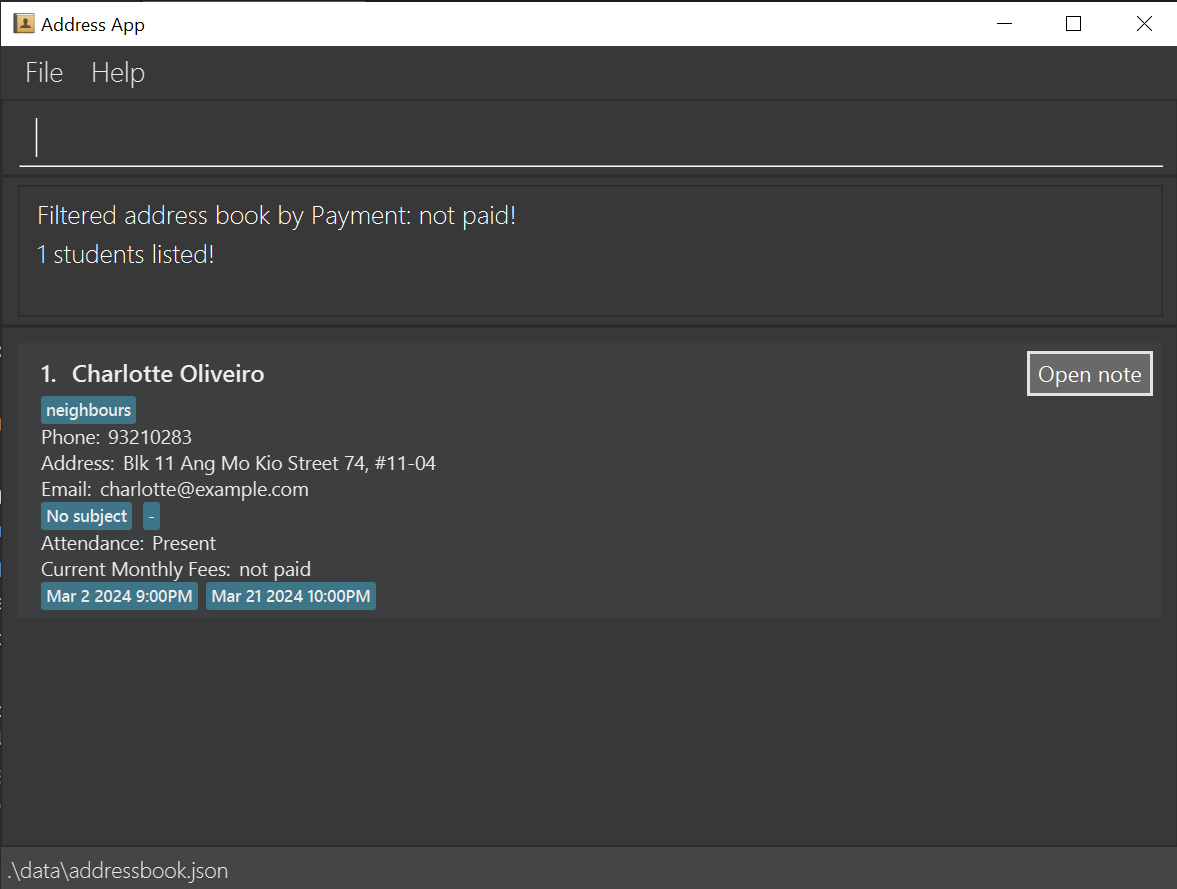Open the File menu
Viewport: 1177px width, 889px height.
[43, 72]
